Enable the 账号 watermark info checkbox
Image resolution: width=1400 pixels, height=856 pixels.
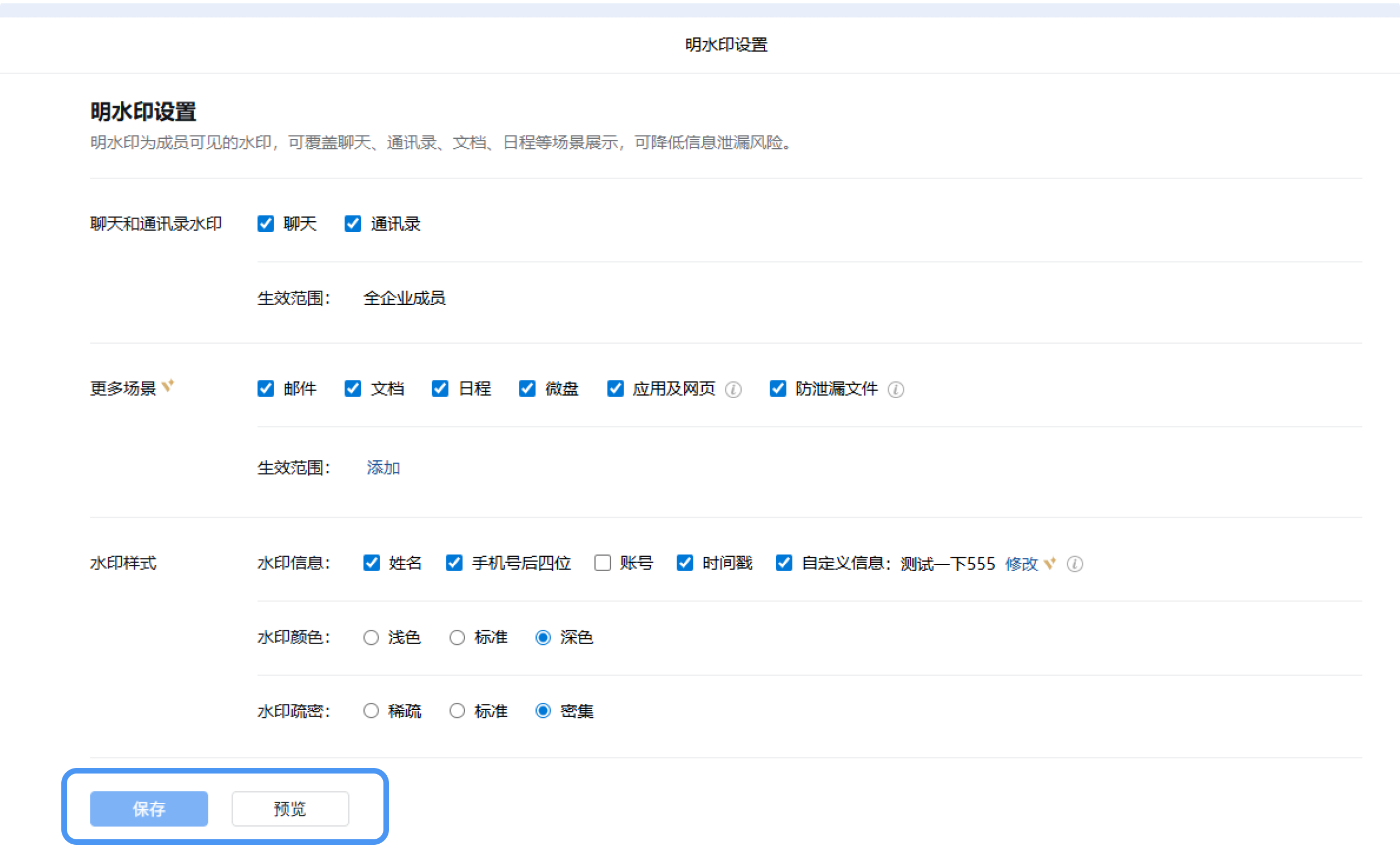(602, 562)
